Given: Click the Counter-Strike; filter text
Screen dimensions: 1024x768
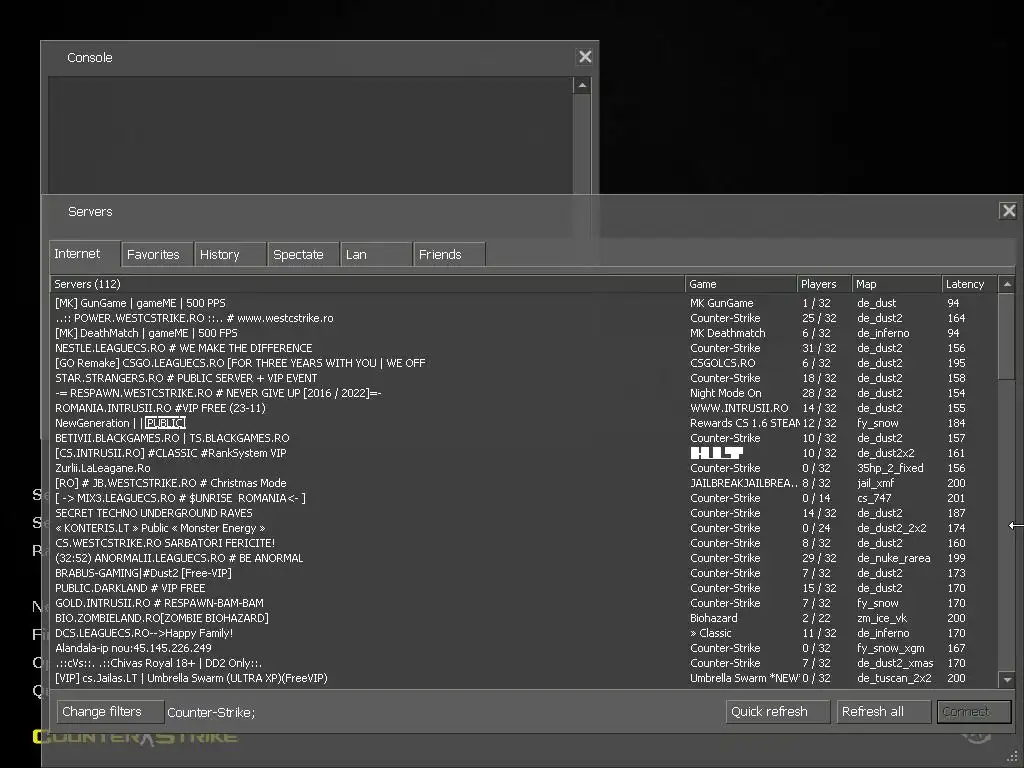Looking at the screenshot, I should coord(211,712).
